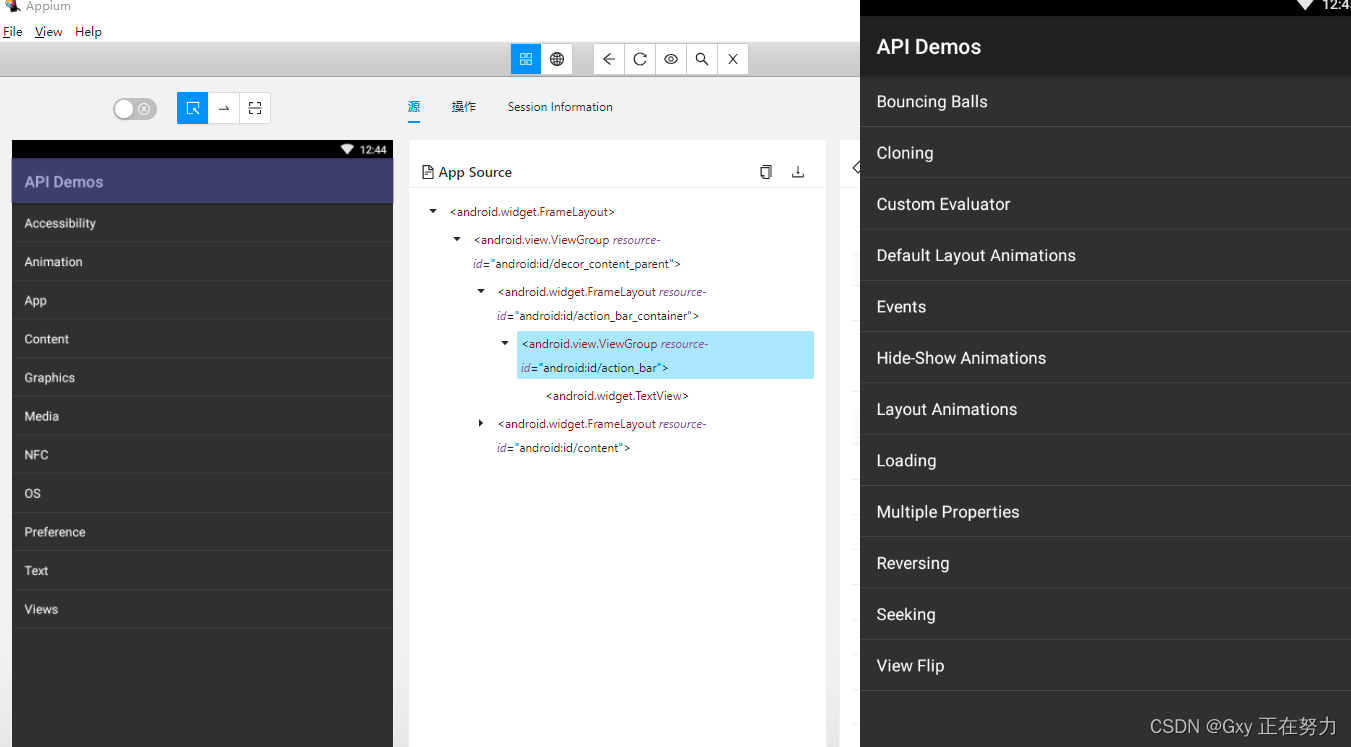The width and height of the screenshot is (1351, 747).
Task: Choose the Swipe By Coordinates arrow tool
Action: [224, 108]
